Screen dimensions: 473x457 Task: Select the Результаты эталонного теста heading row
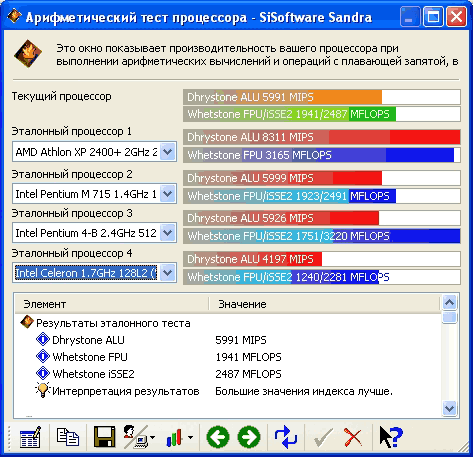pyautogui.click(x=228, y=323)
